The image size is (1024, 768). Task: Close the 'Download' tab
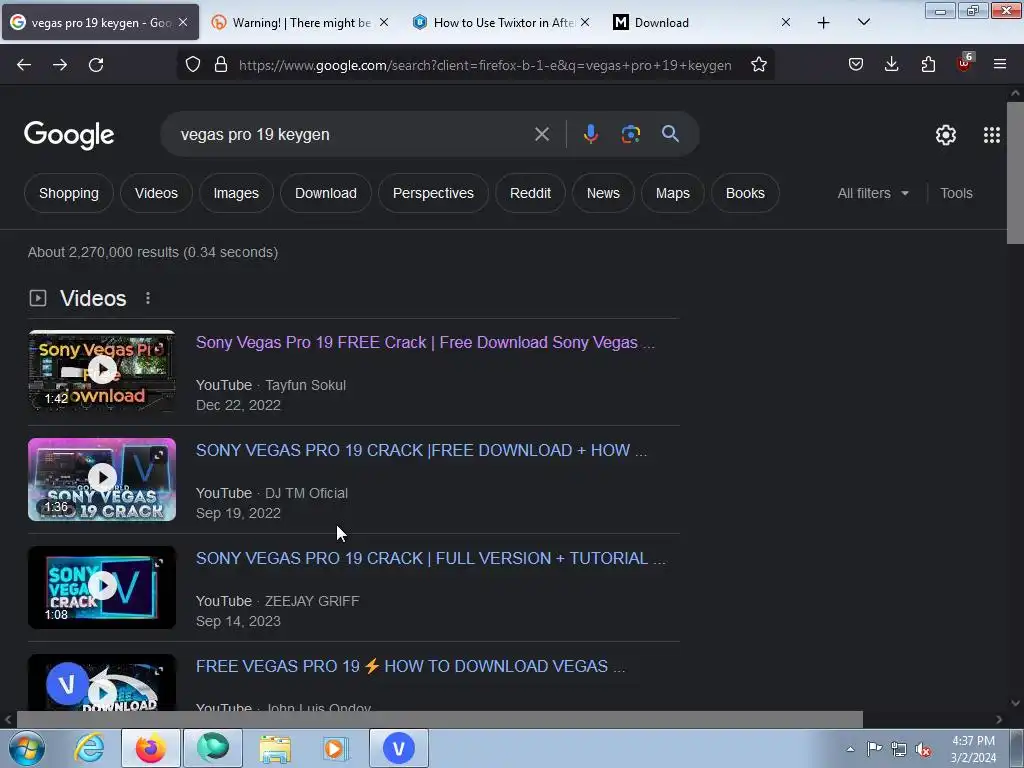(786, 23)
